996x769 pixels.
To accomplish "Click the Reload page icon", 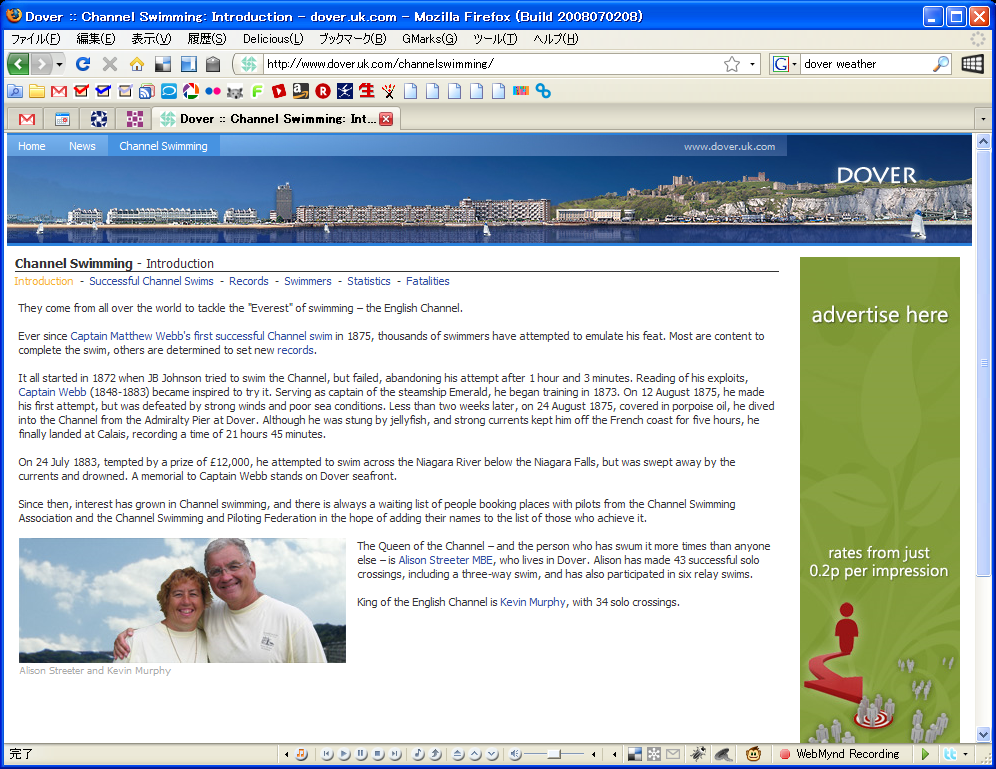I will pyautogui.click(x=84, y=64).
